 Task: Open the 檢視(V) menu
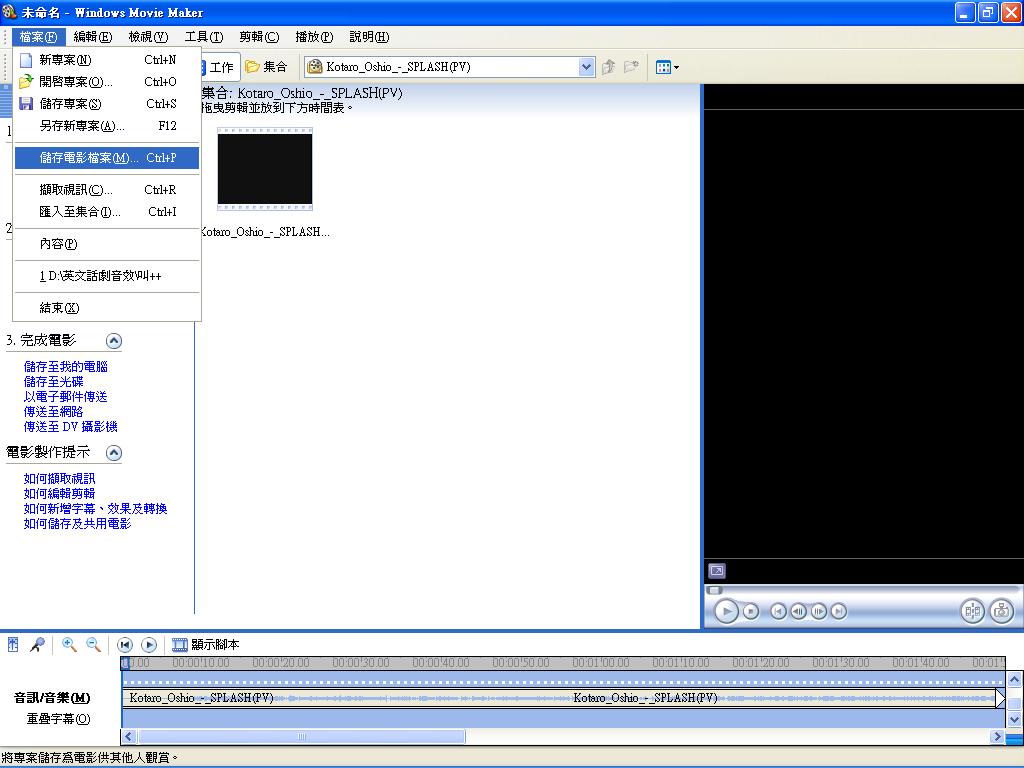[148, 37]
